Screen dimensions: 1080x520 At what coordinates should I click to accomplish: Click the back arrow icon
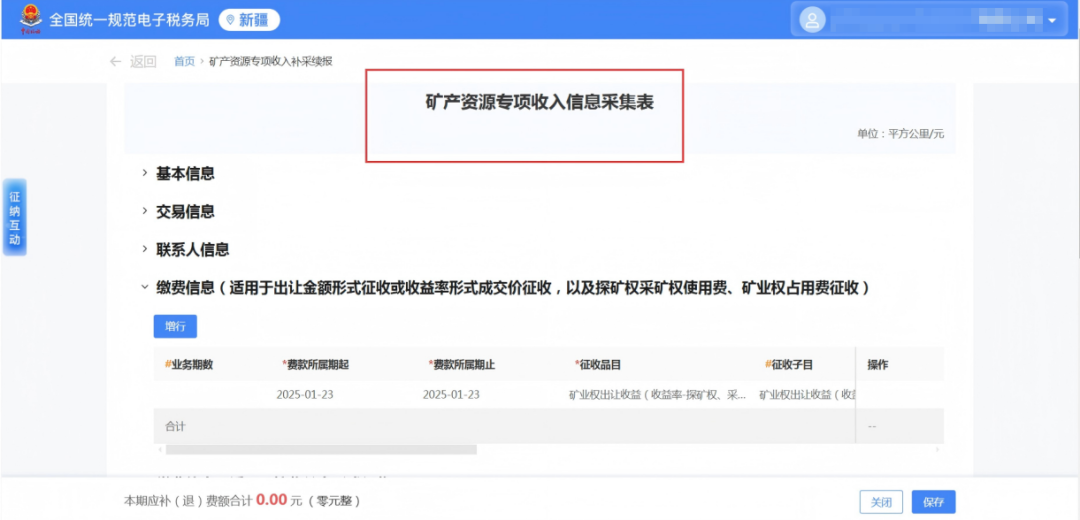click(x=116, y=61)
